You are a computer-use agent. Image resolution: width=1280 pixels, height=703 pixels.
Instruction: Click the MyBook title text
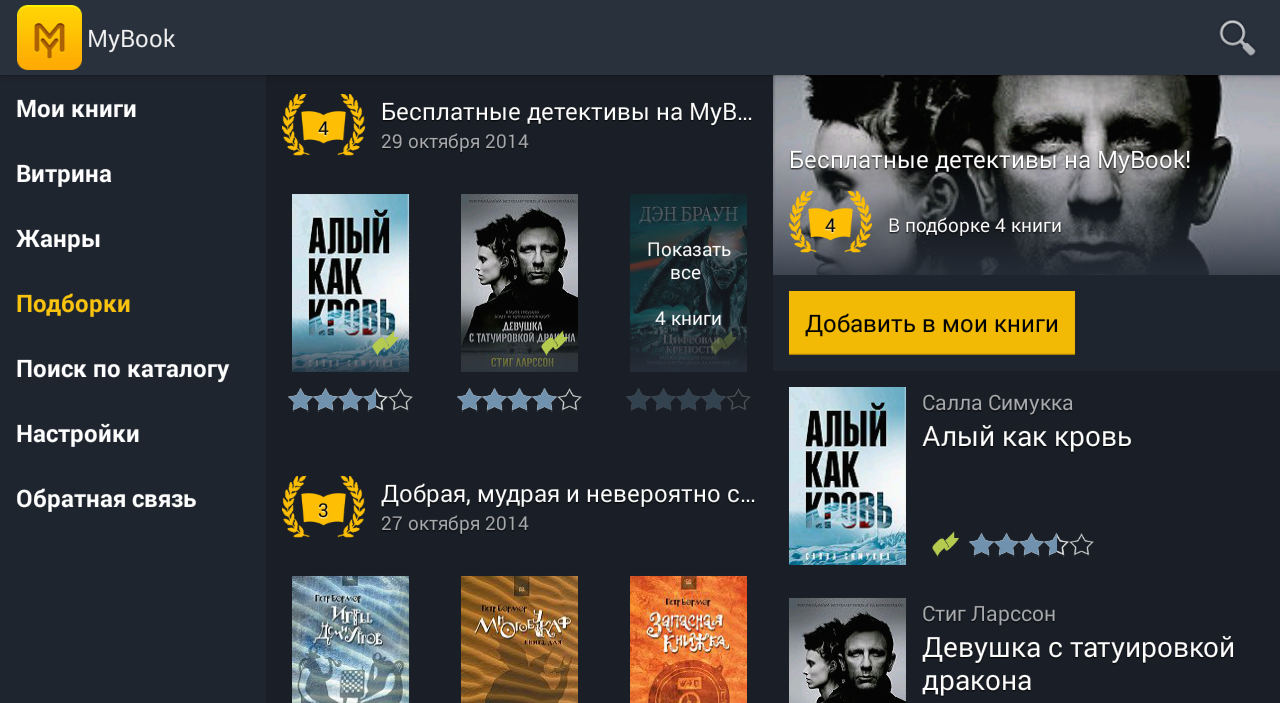(x=131, y=39)
